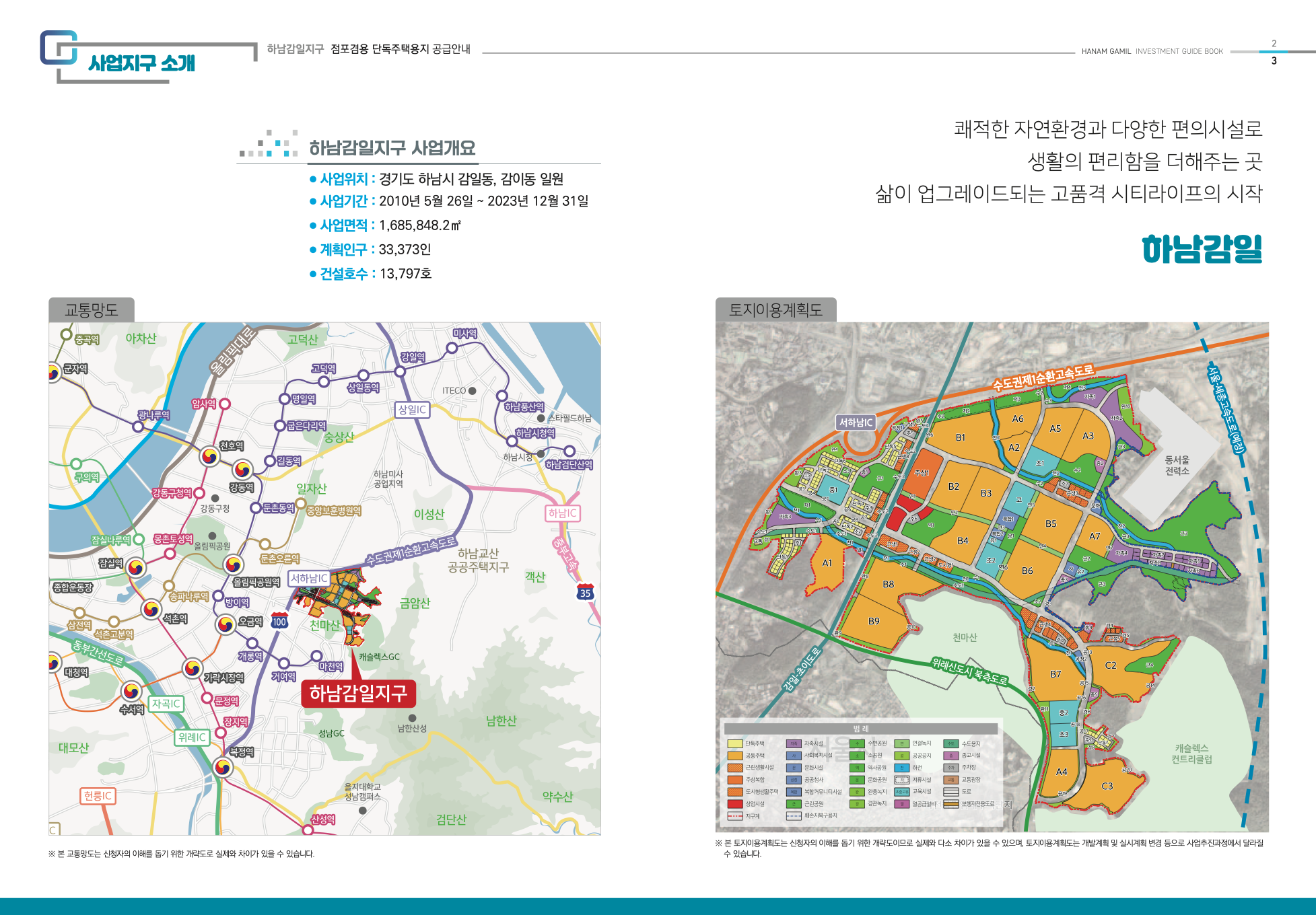Click the 캐슬렉스GC label on transport map
The width and height of the screenshot is (1316, 915).
(379, 657)
